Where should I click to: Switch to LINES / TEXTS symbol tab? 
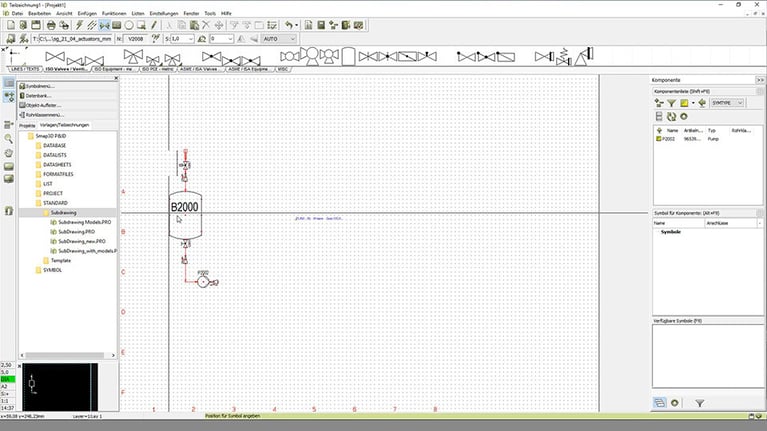pos(25,69)
